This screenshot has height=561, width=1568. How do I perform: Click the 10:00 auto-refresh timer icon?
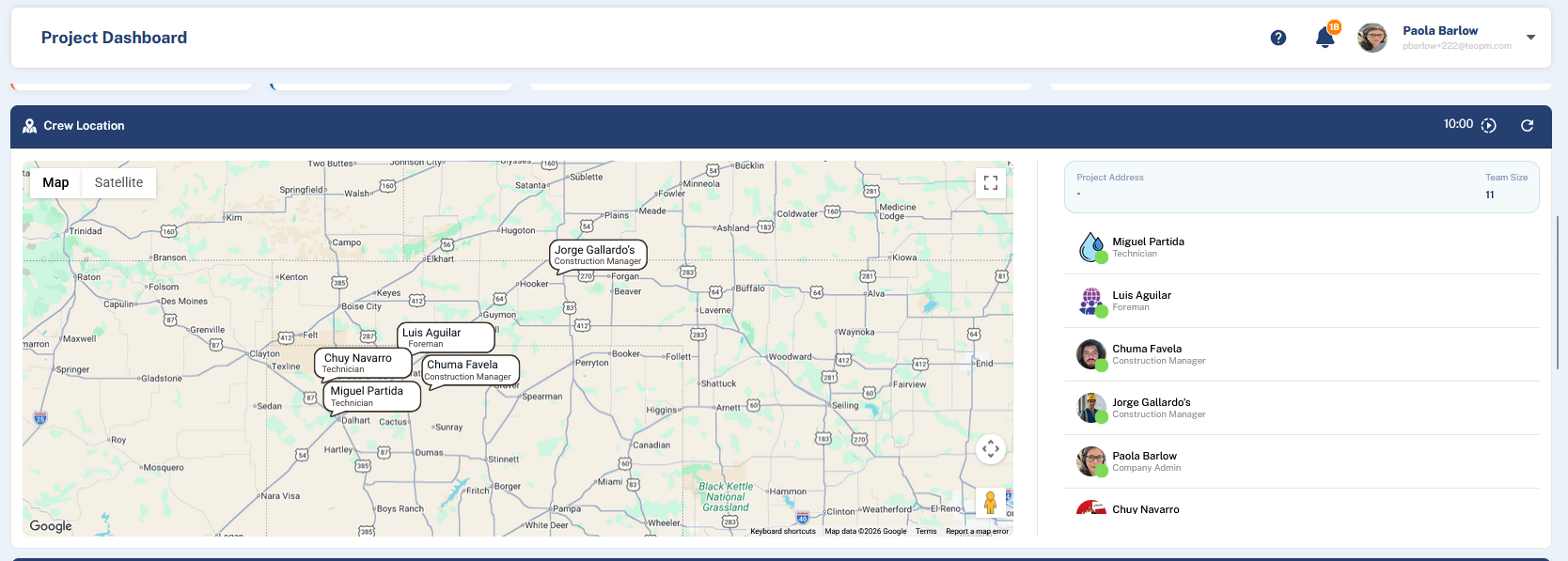(x=1489, y=125)
